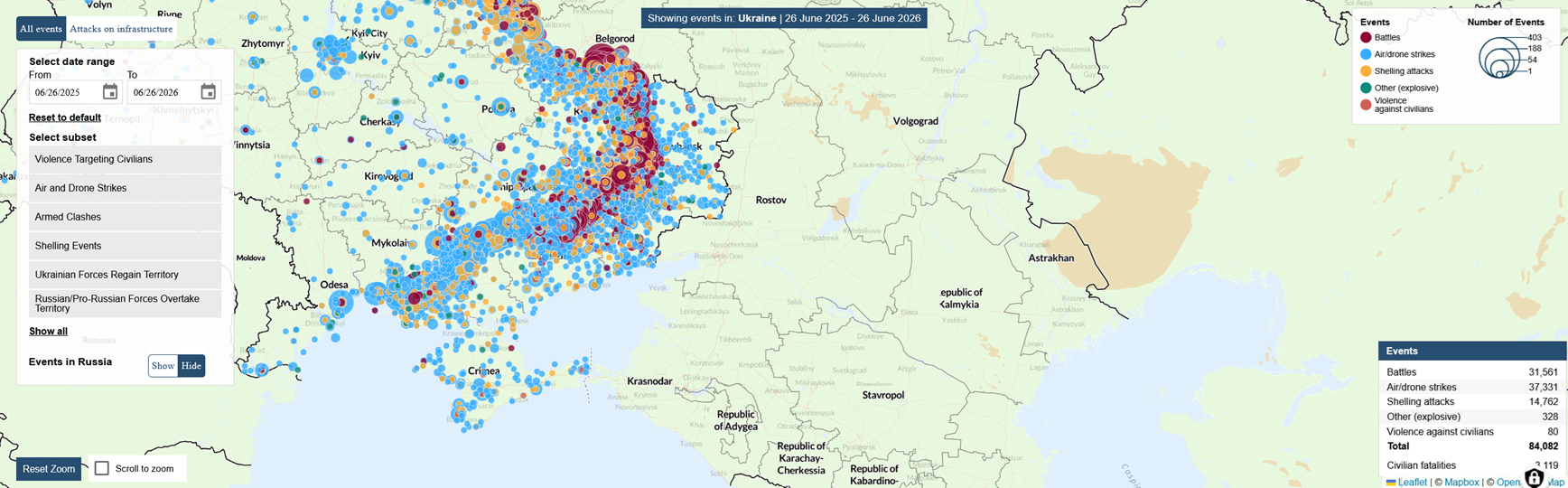
Task: Click the Events table header bar
Action: tap(1472, 351)
